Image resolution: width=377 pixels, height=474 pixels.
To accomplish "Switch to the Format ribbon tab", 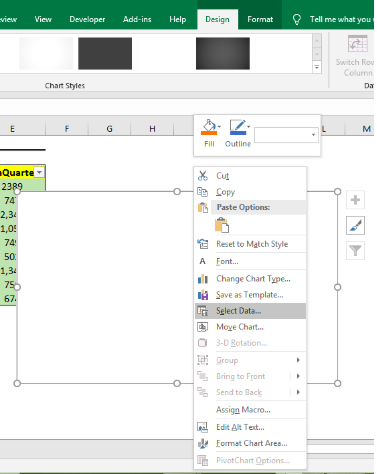I will coord(260,20).
